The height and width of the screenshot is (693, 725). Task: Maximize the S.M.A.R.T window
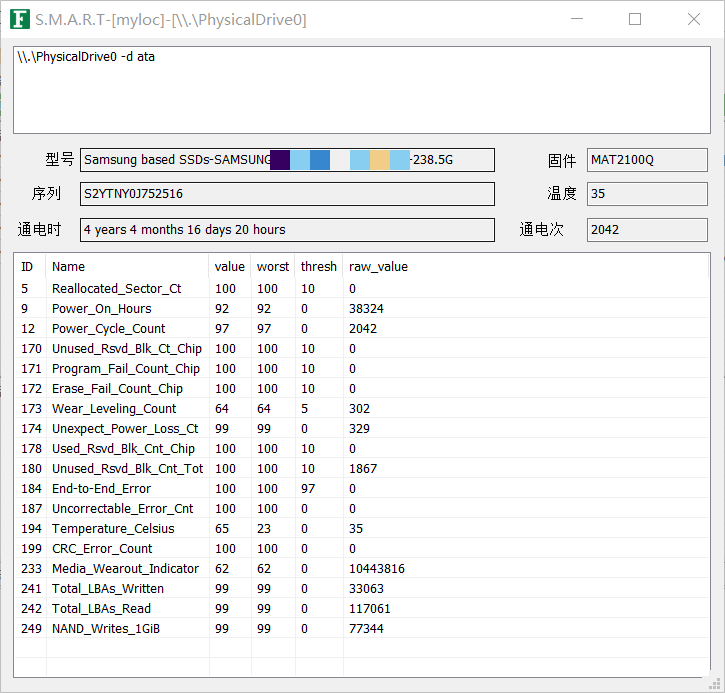[x=635, y=19]
